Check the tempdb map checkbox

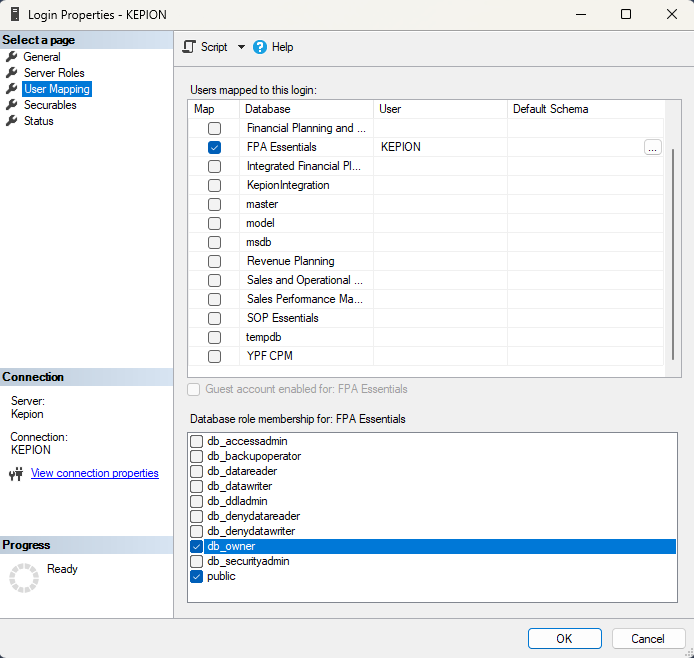[214, 338]
